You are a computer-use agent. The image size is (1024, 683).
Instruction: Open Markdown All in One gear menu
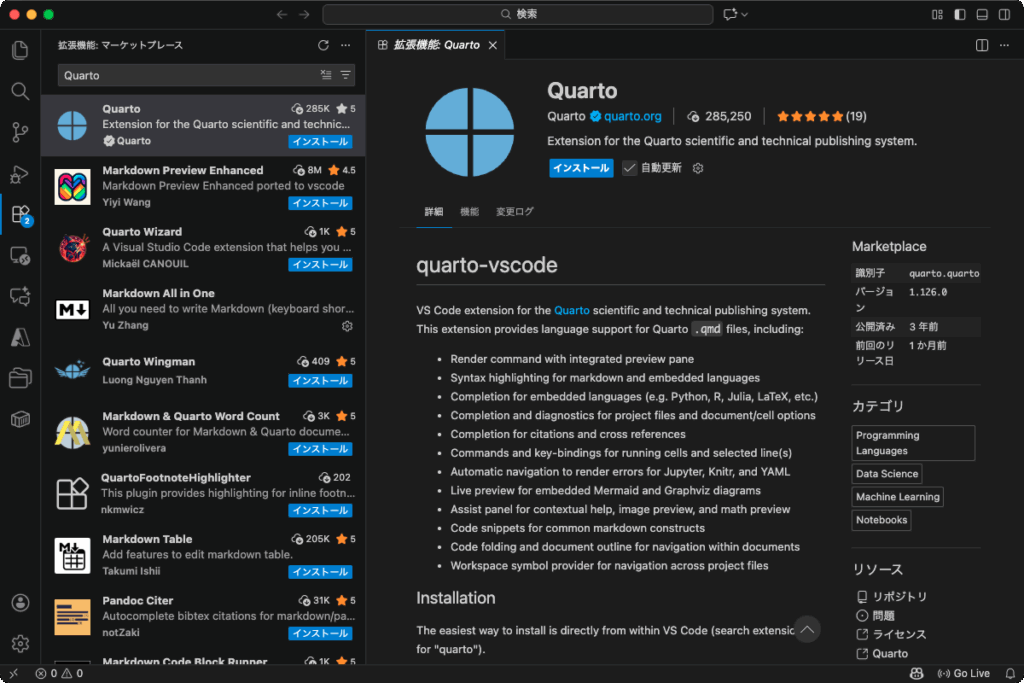pos(347,326)
